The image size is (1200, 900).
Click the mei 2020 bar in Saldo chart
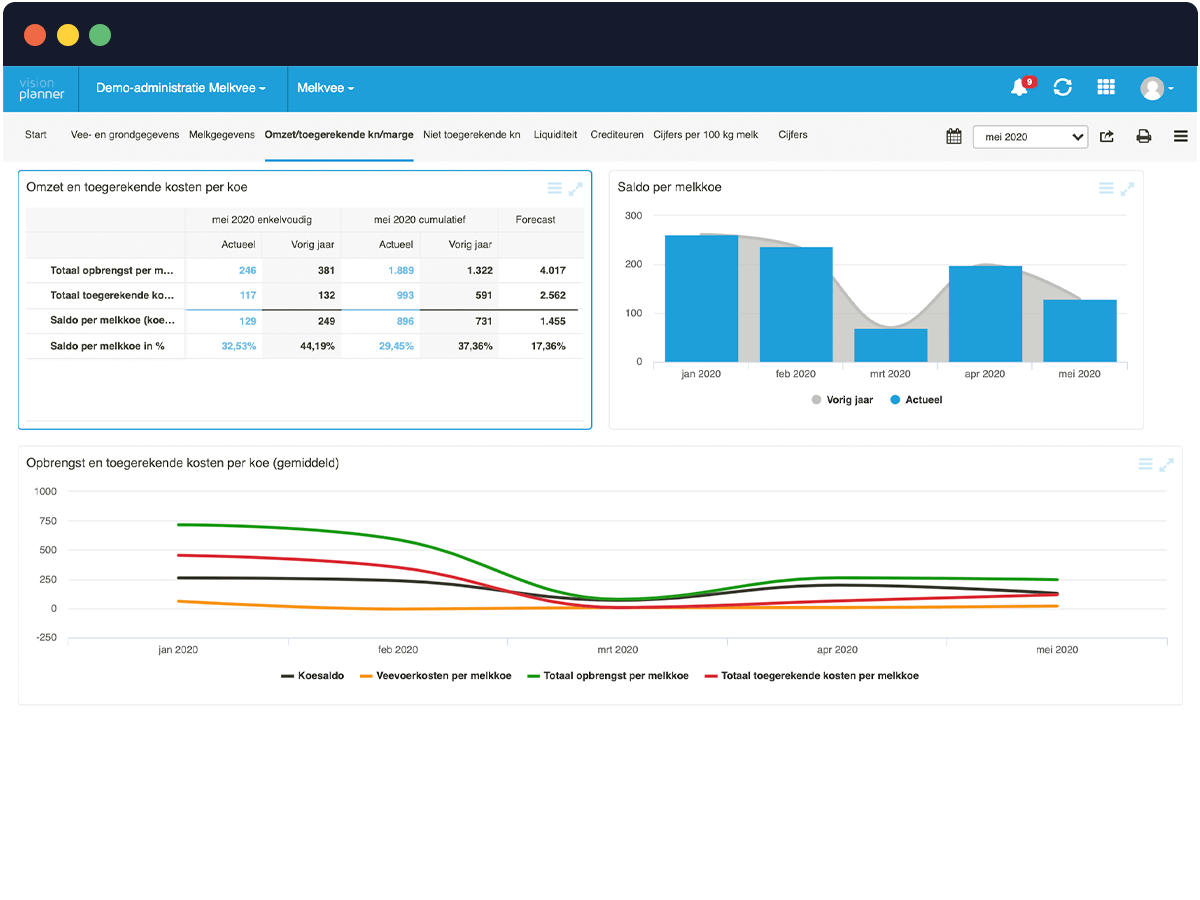(1080, 331)
